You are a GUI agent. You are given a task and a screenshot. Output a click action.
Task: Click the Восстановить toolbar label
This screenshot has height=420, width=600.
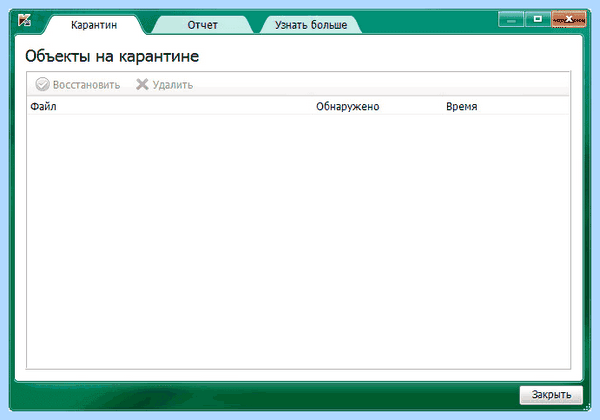point(86,85)
